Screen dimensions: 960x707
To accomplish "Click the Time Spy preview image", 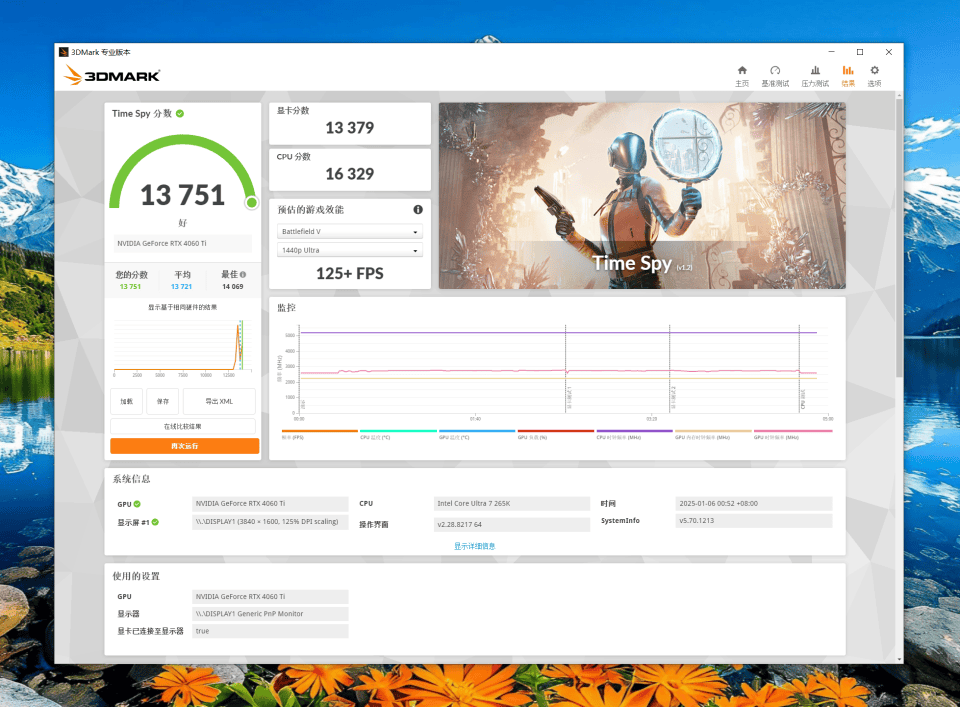I will [x=642, y=195].
